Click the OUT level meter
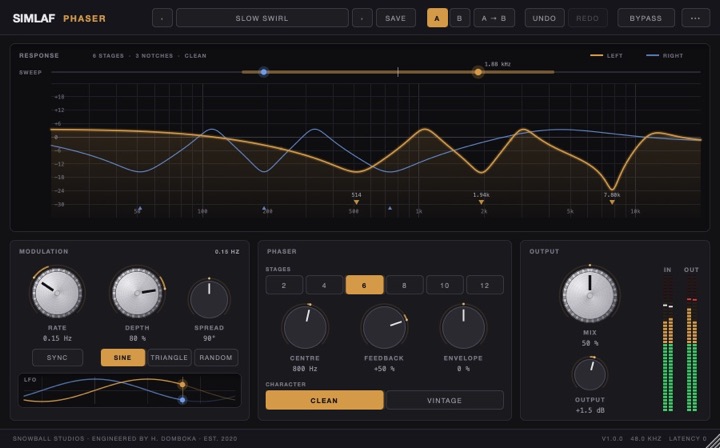Image resolution: width=720 pixels, height=448 pixels. (x=692, y=343)
